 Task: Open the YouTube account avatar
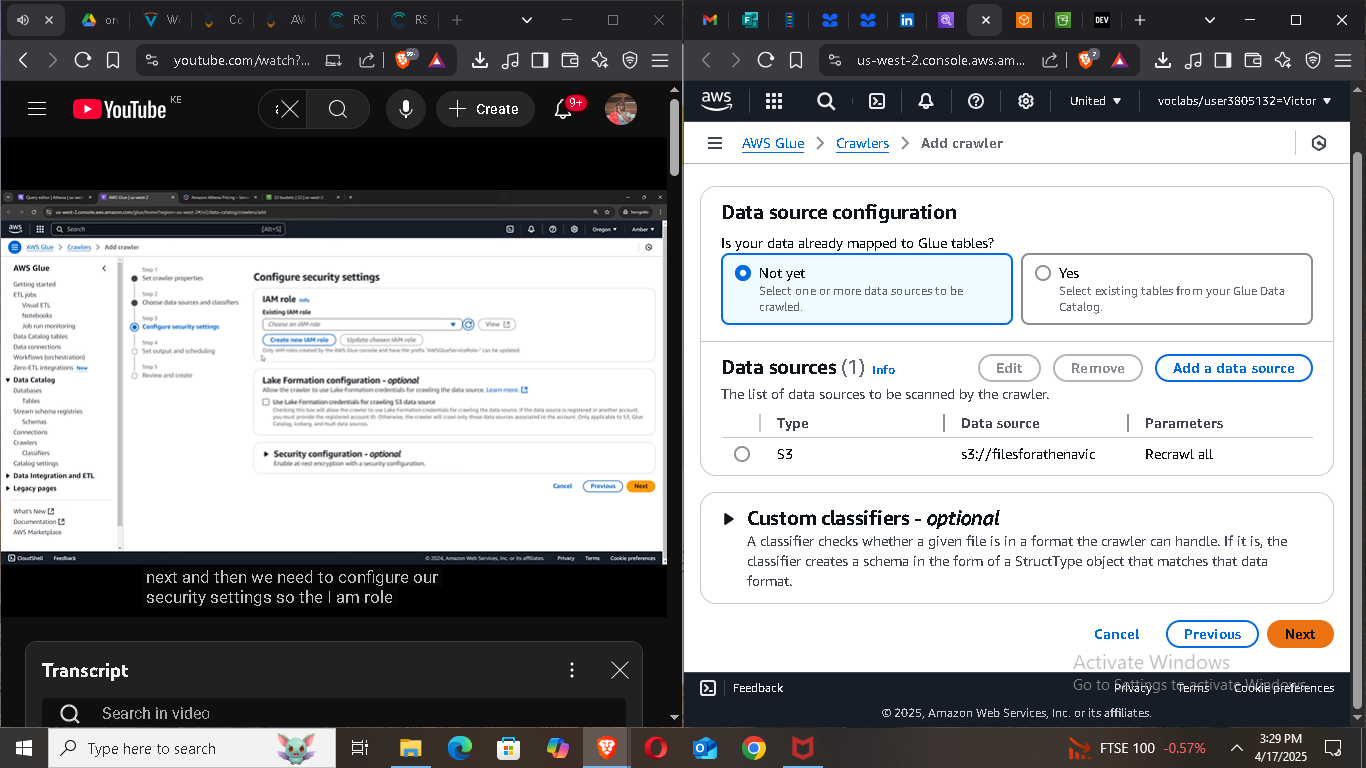[x=621, y=109]
